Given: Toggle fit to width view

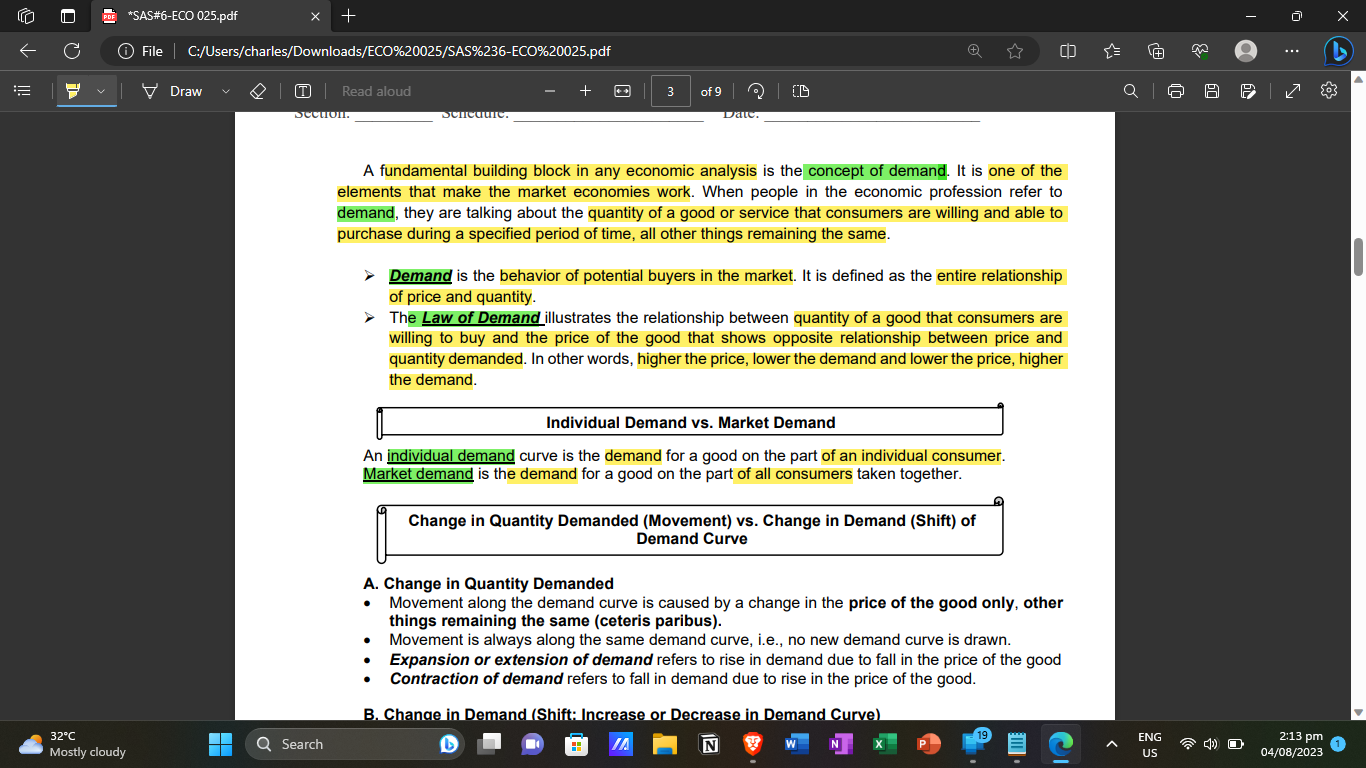Looking at the screenshot, I should 622,91.
